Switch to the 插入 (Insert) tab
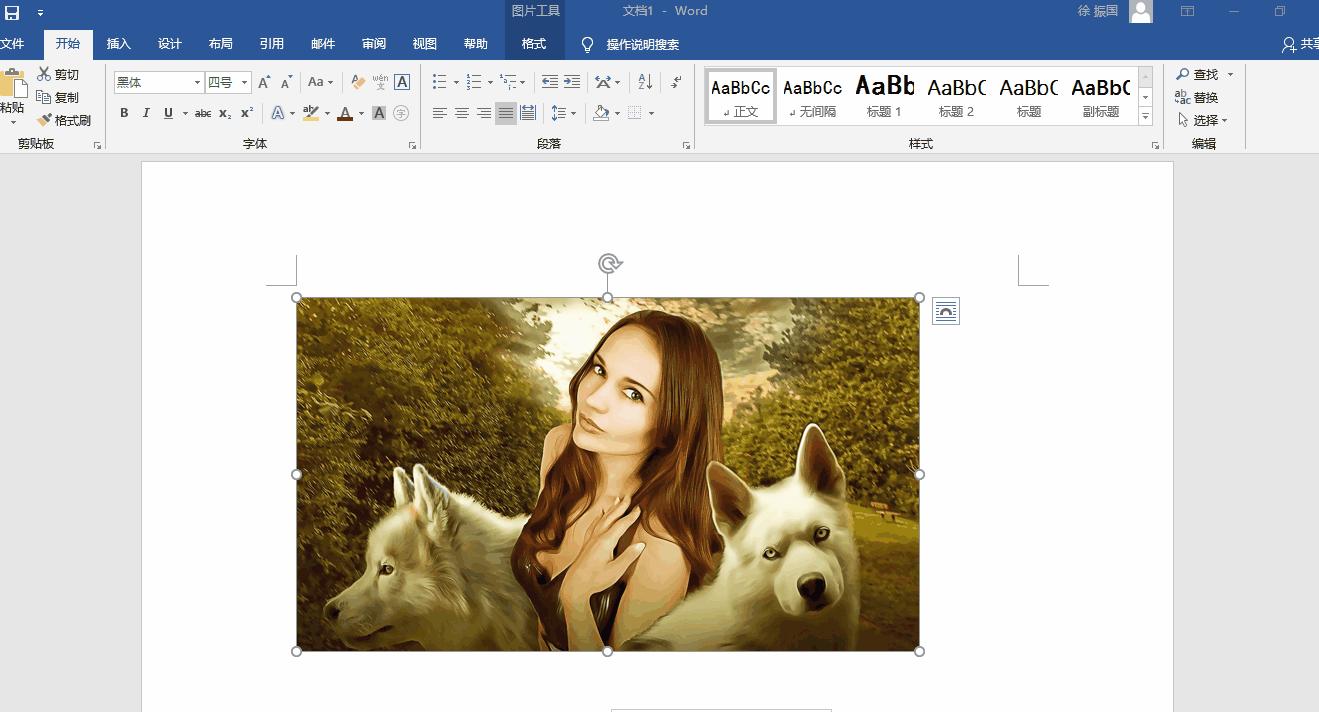The width and height of the screenshot is (1319, 712). tap(119, 44)
